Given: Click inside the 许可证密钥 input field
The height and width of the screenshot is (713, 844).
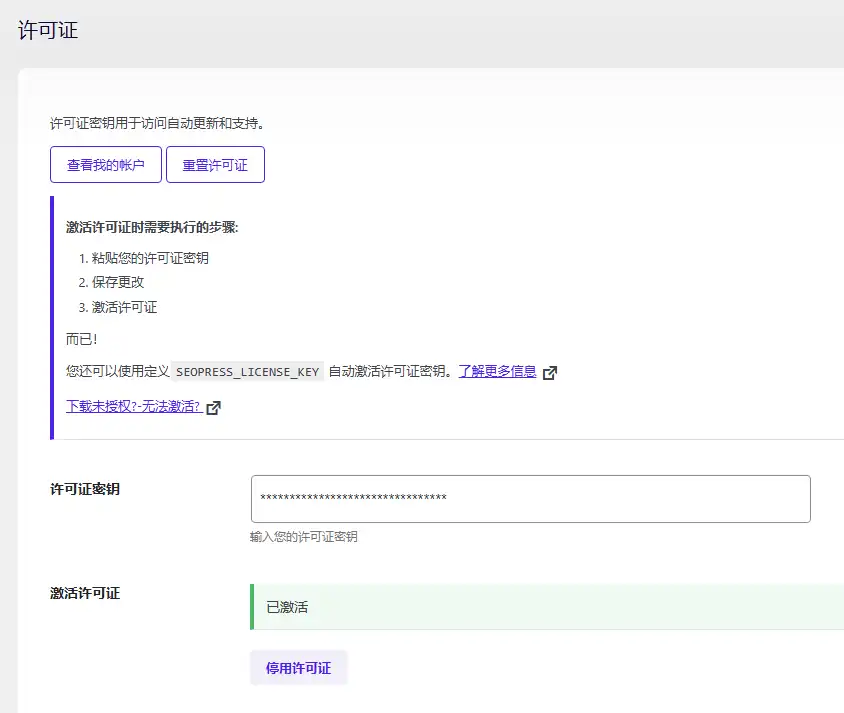Looking at the screenshot, I should coord(530,498).
